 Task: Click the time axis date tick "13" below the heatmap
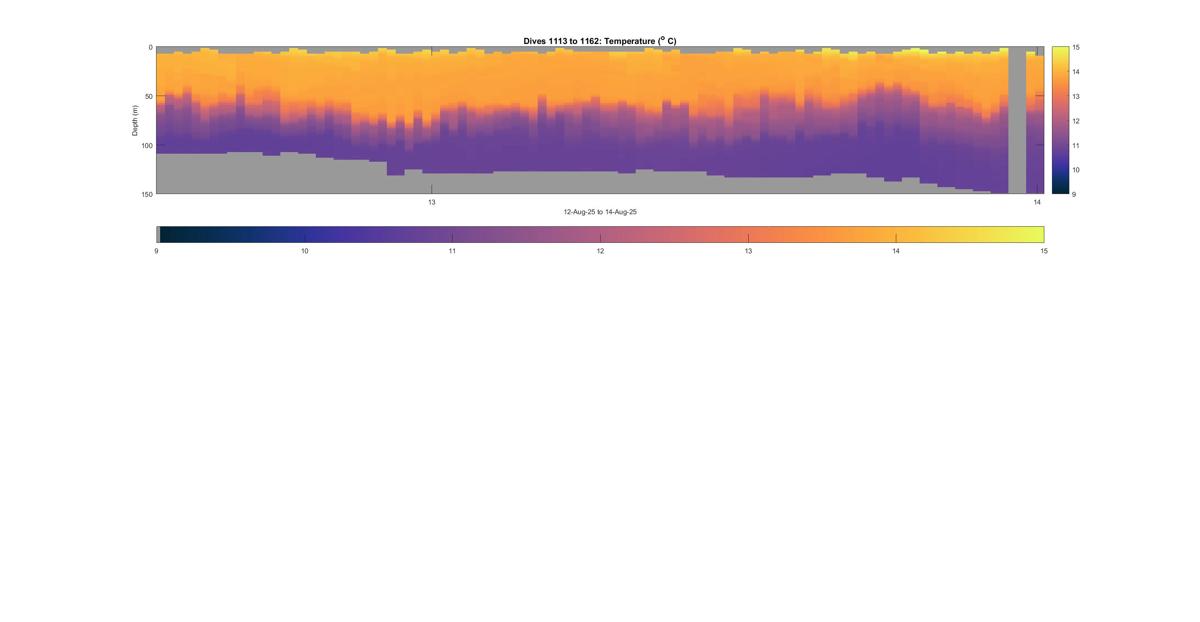coord(432,202)
